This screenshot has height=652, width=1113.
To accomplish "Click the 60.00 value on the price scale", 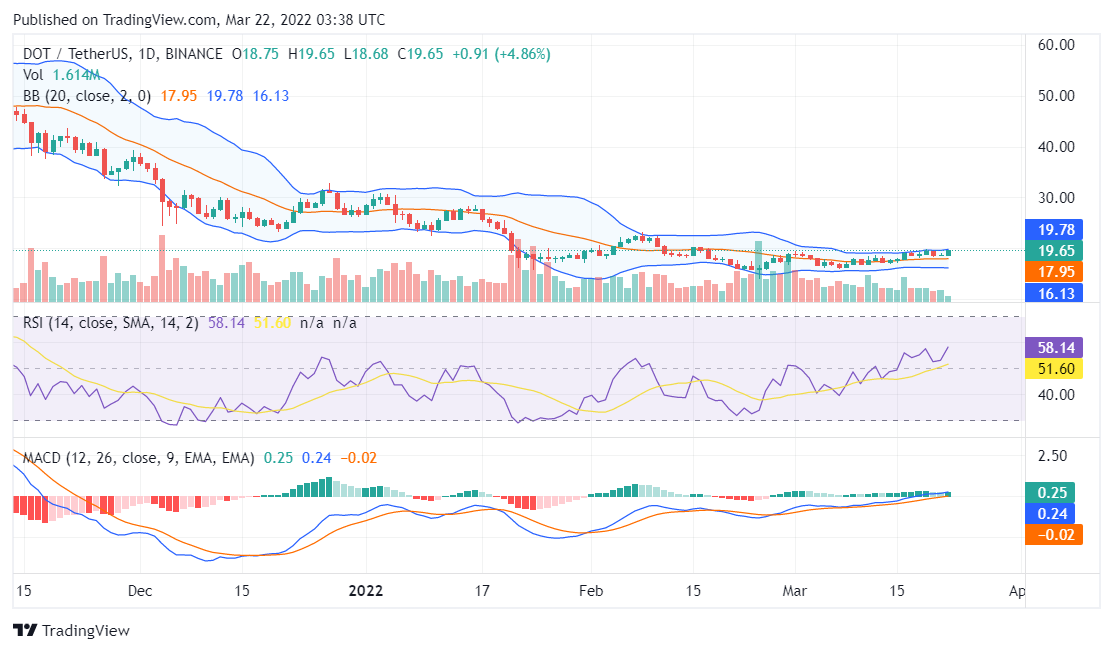I will click(x=1055, y=43).
